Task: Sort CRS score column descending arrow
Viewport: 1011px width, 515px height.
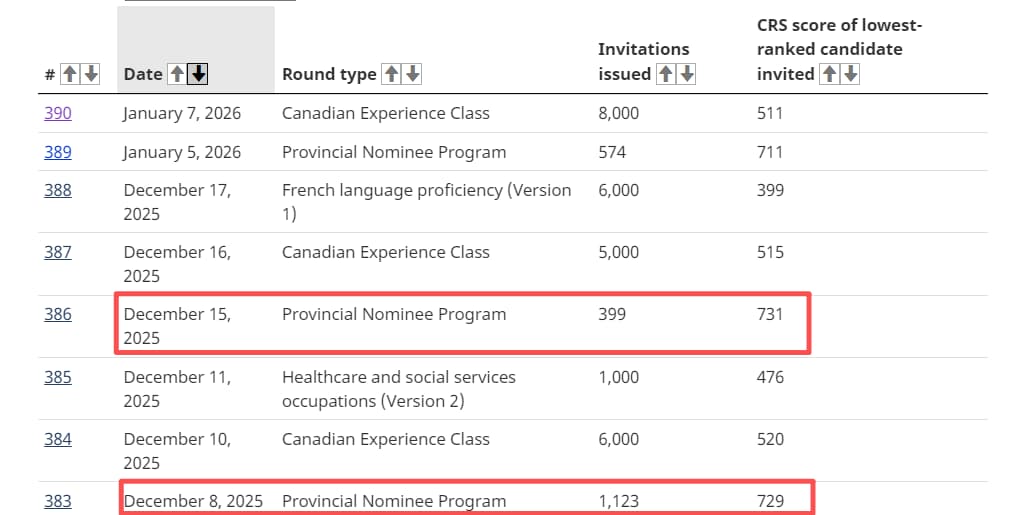Action: pos(850,74)
